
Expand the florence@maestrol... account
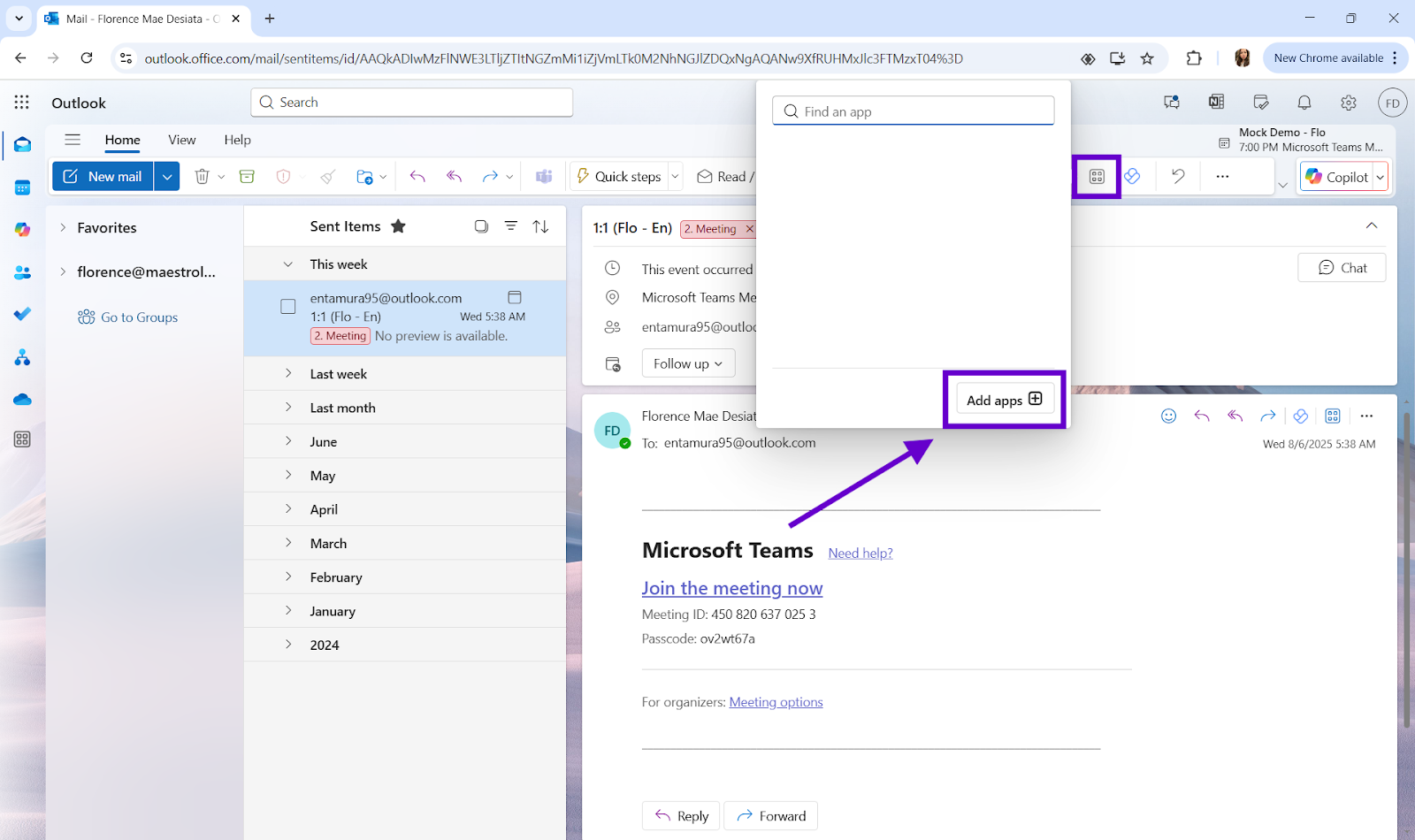pos(63,271)
